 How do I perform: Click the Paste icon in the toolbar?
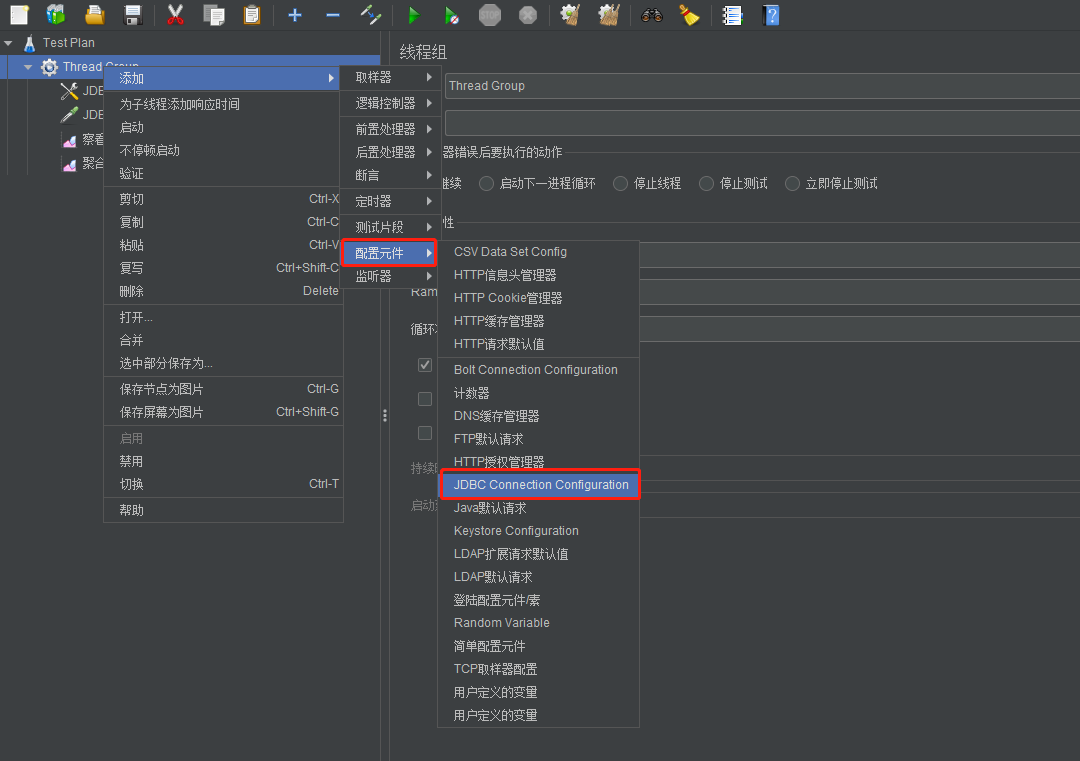click(x=250, y=15)
